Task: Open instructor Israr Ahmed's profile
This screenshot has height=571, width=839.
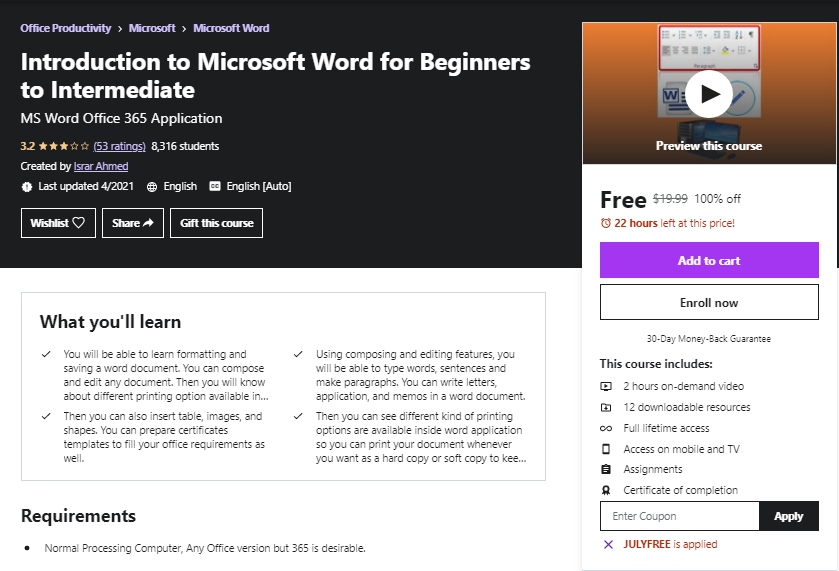Action: pos(101,166)
